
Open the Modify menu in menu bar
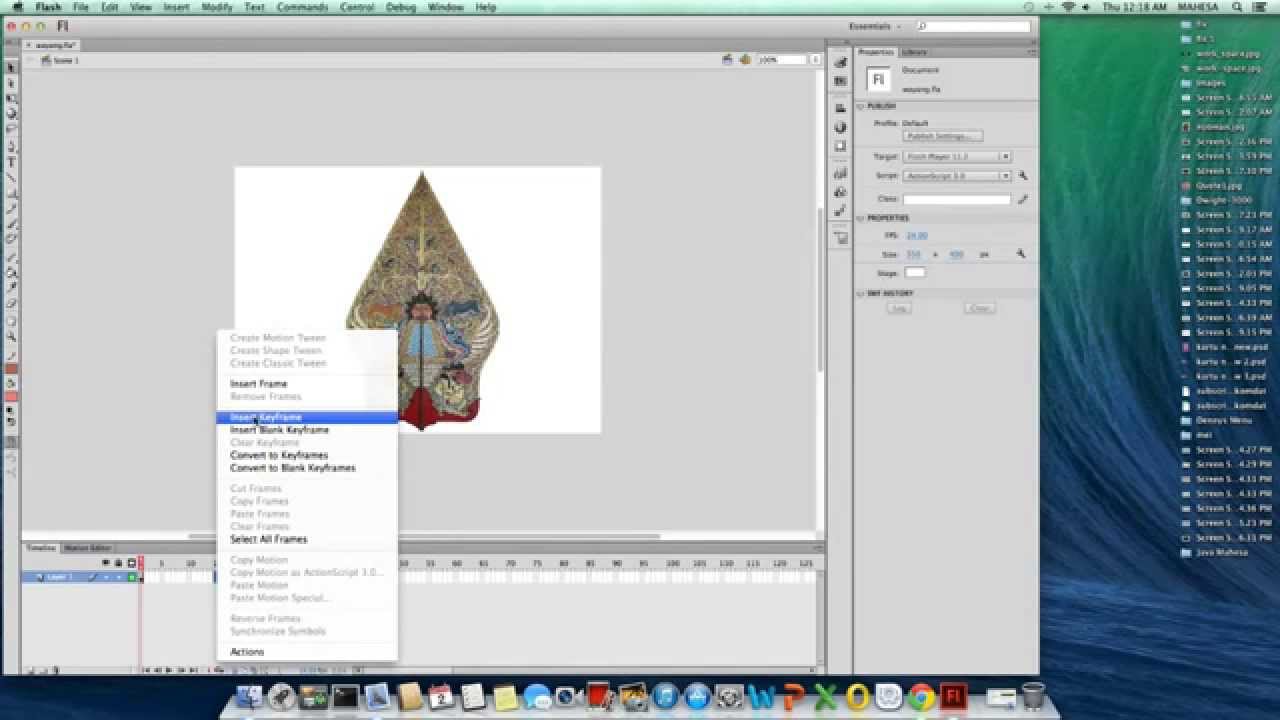[x=217, y=7]
